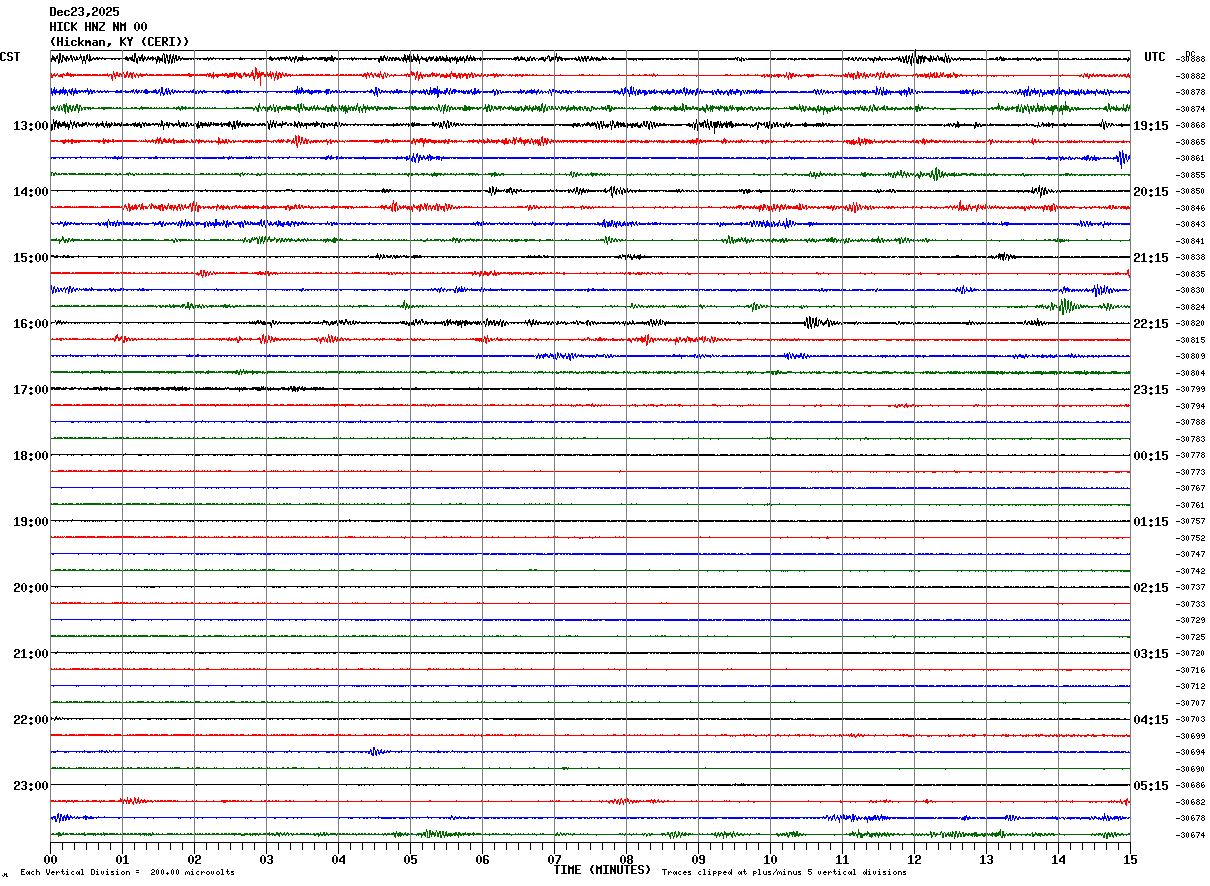The width and height of the screenshot is (1210, 886).
Task: Click the '14:00' CST time label
Action: 30,192
